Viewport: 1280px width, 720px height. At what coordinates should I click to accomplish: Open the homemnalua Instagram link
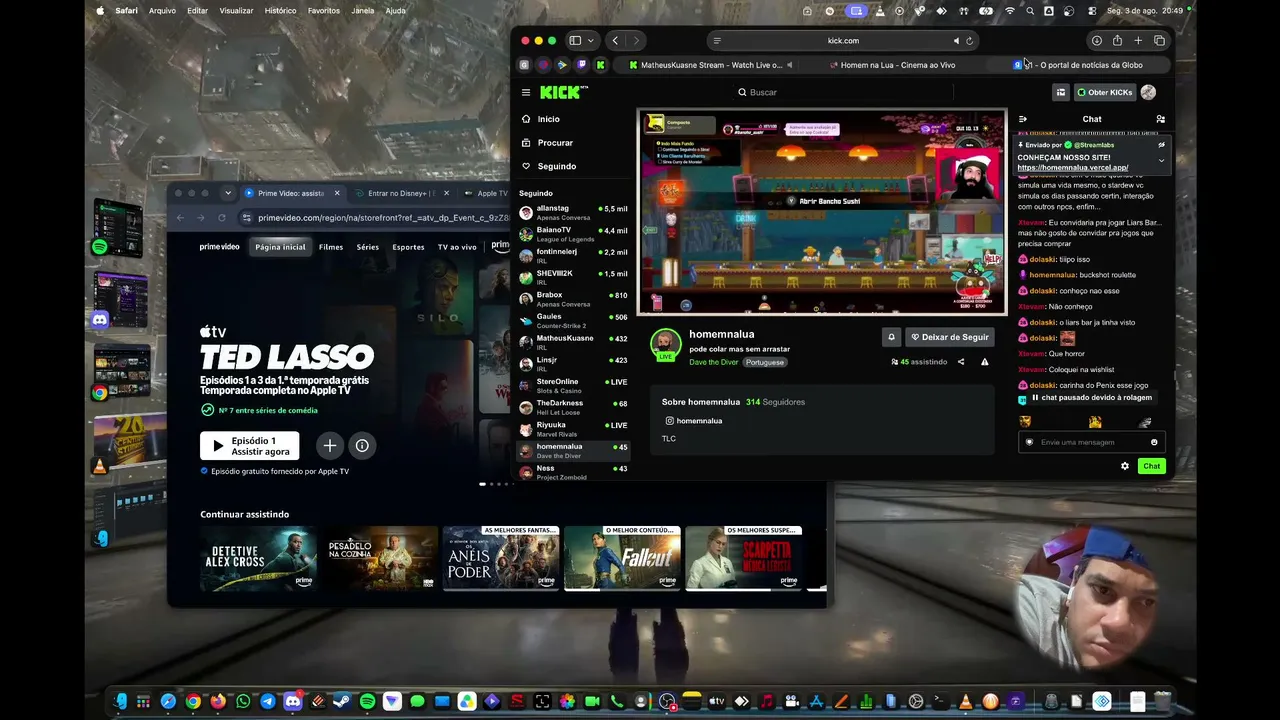click(692, 421)
